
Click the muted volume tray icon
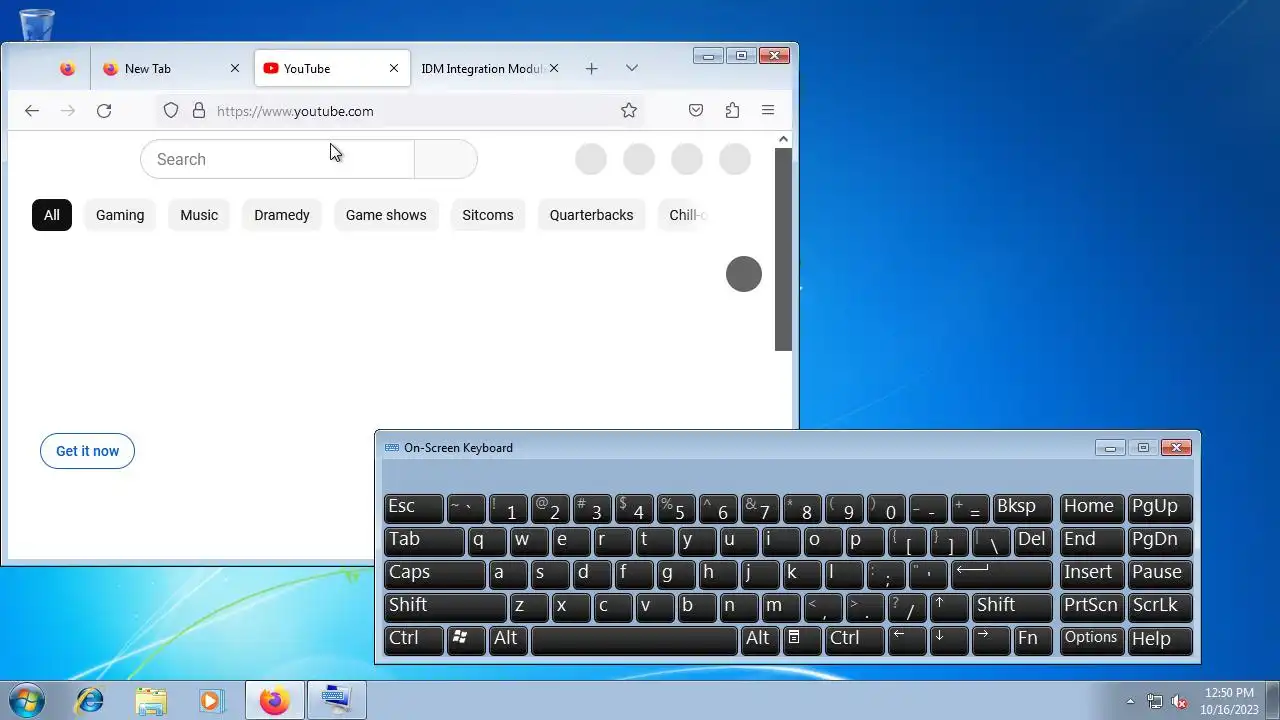pyautogui.click(x=1179, y=701)
